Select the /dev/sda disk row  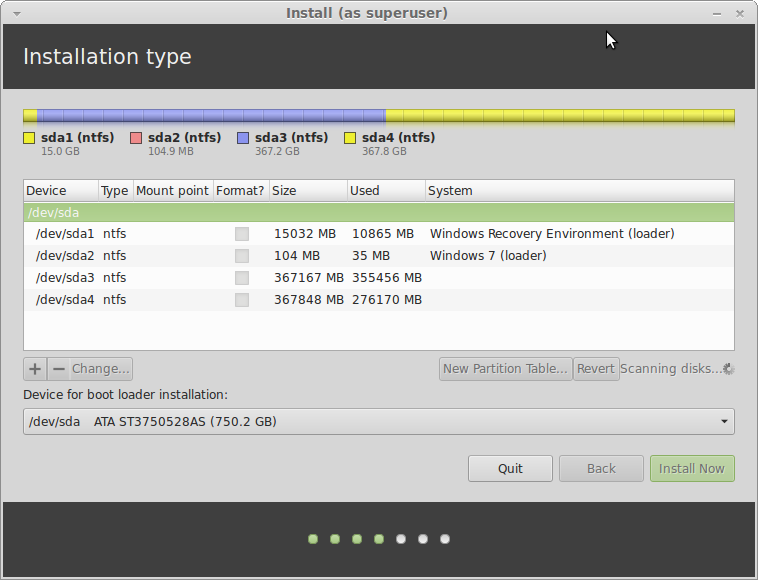(x=379, y=213)
